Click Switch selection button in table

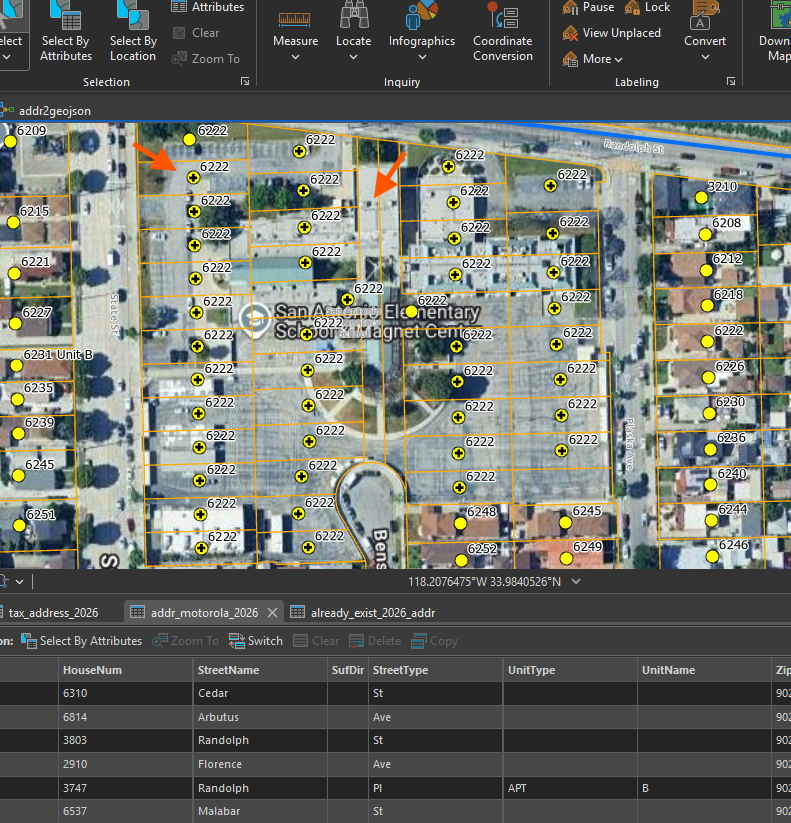256,641
